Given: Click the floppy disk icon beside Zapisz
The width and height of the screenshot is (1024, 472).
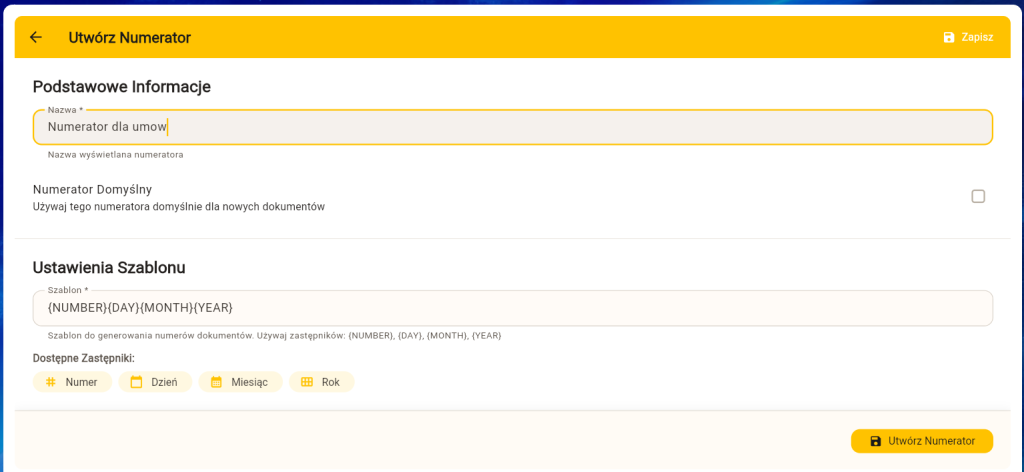Looking at the screenshot, I should click(x=949, y=37).
